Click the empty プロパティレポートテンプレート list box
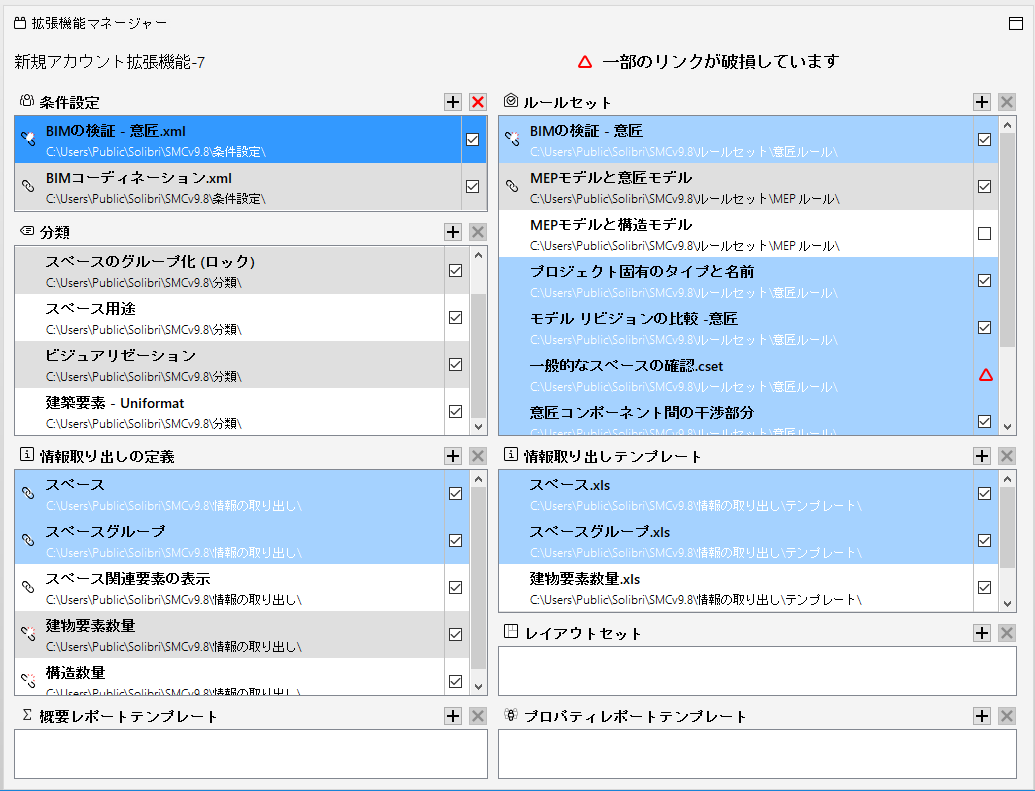 [757, 754]
